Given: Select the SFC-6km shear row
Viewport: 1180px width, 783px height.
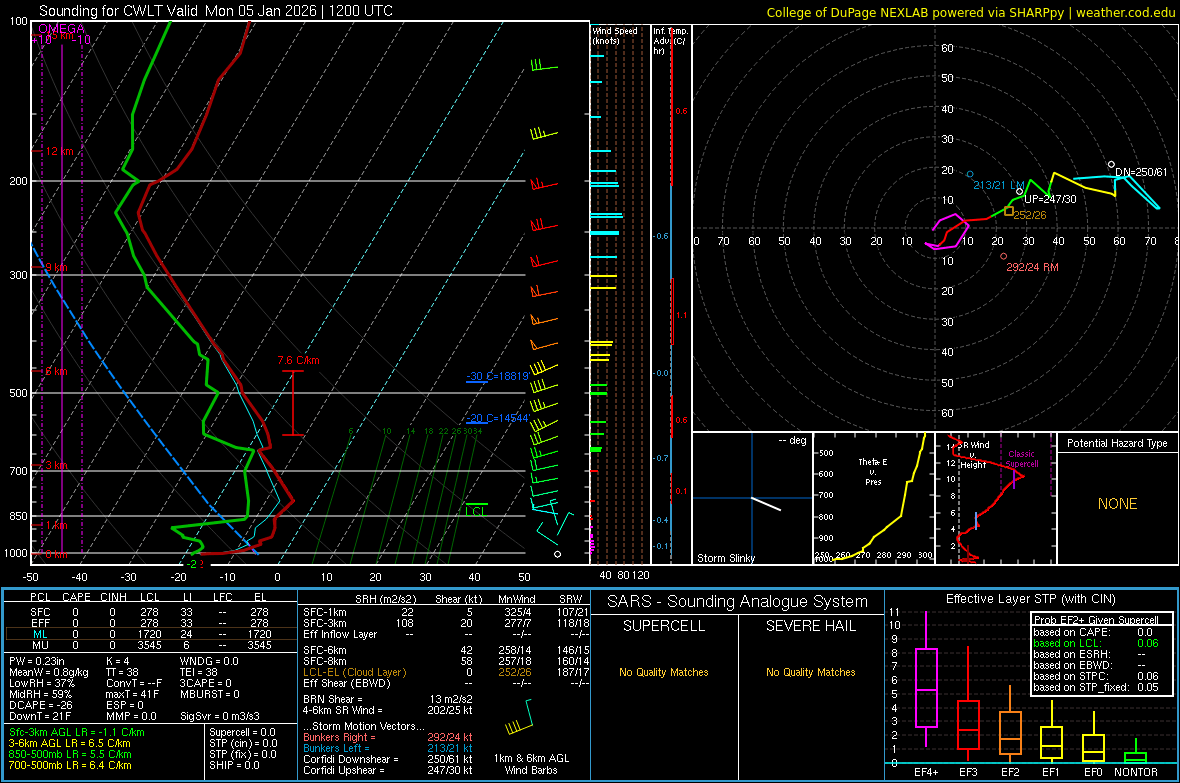Looking at the screenshot, I should [x=446, y=650].
